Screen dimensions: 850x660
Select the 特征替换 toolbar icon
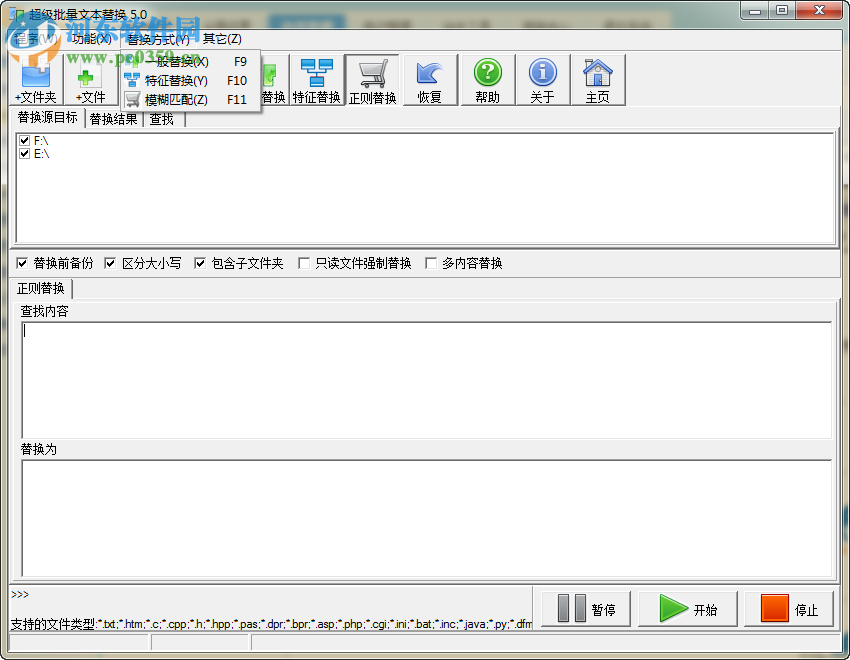coord(318,78)
